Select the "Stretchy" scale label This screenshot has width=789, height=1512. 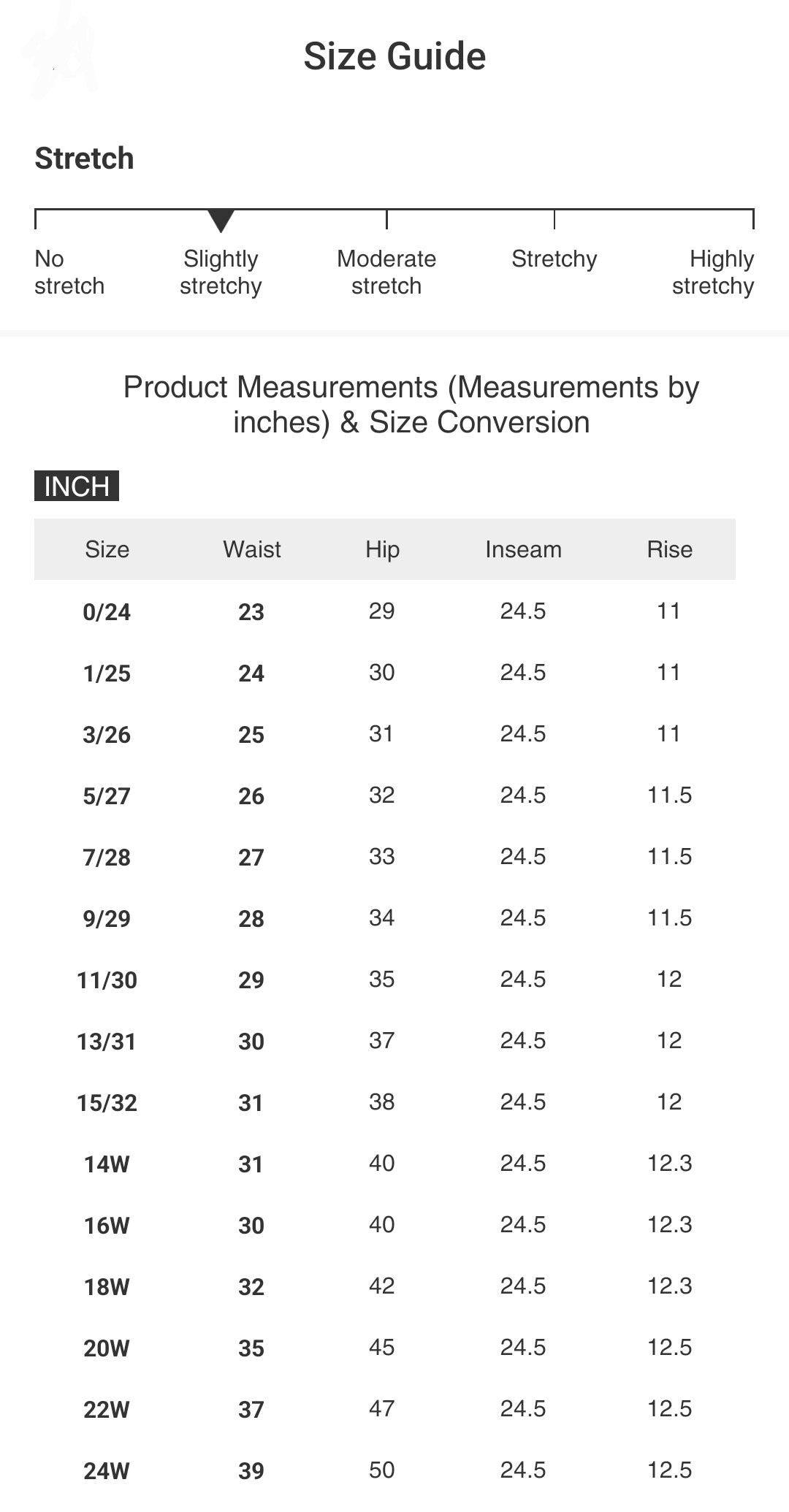[x=554, y=259]
